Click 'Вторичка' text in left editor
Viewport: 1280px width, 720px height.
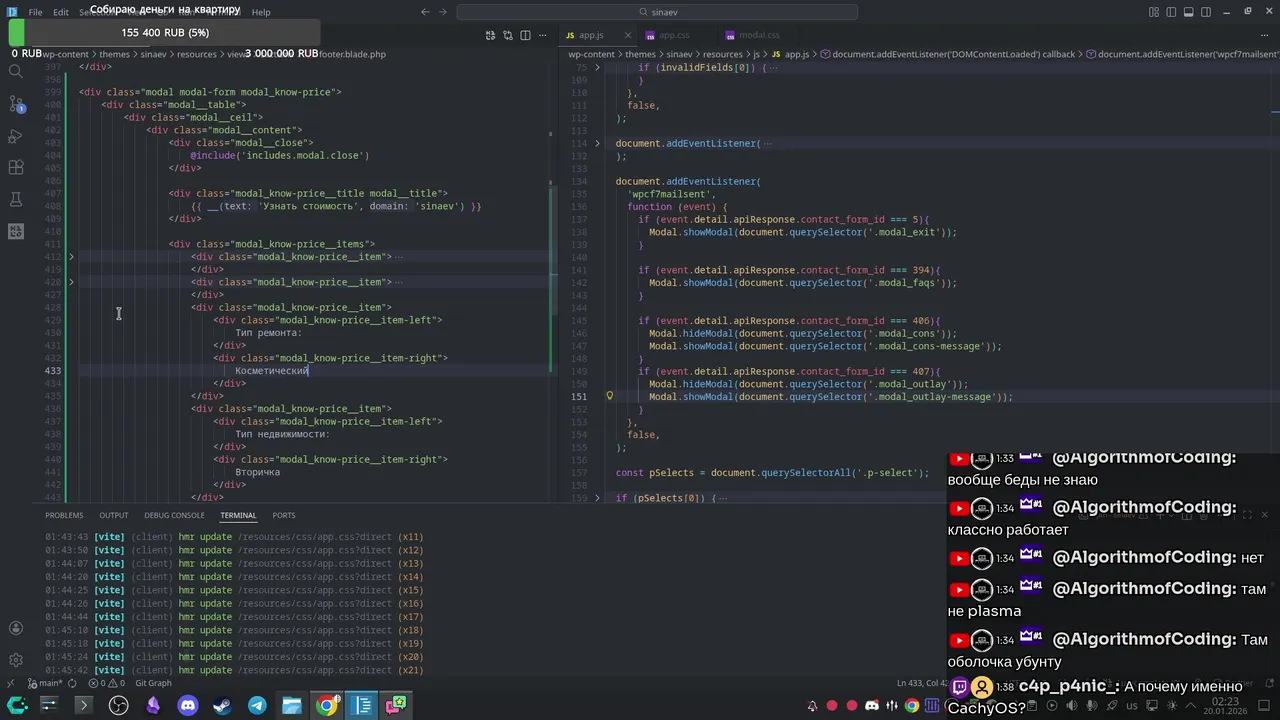[x=257, y=472]
